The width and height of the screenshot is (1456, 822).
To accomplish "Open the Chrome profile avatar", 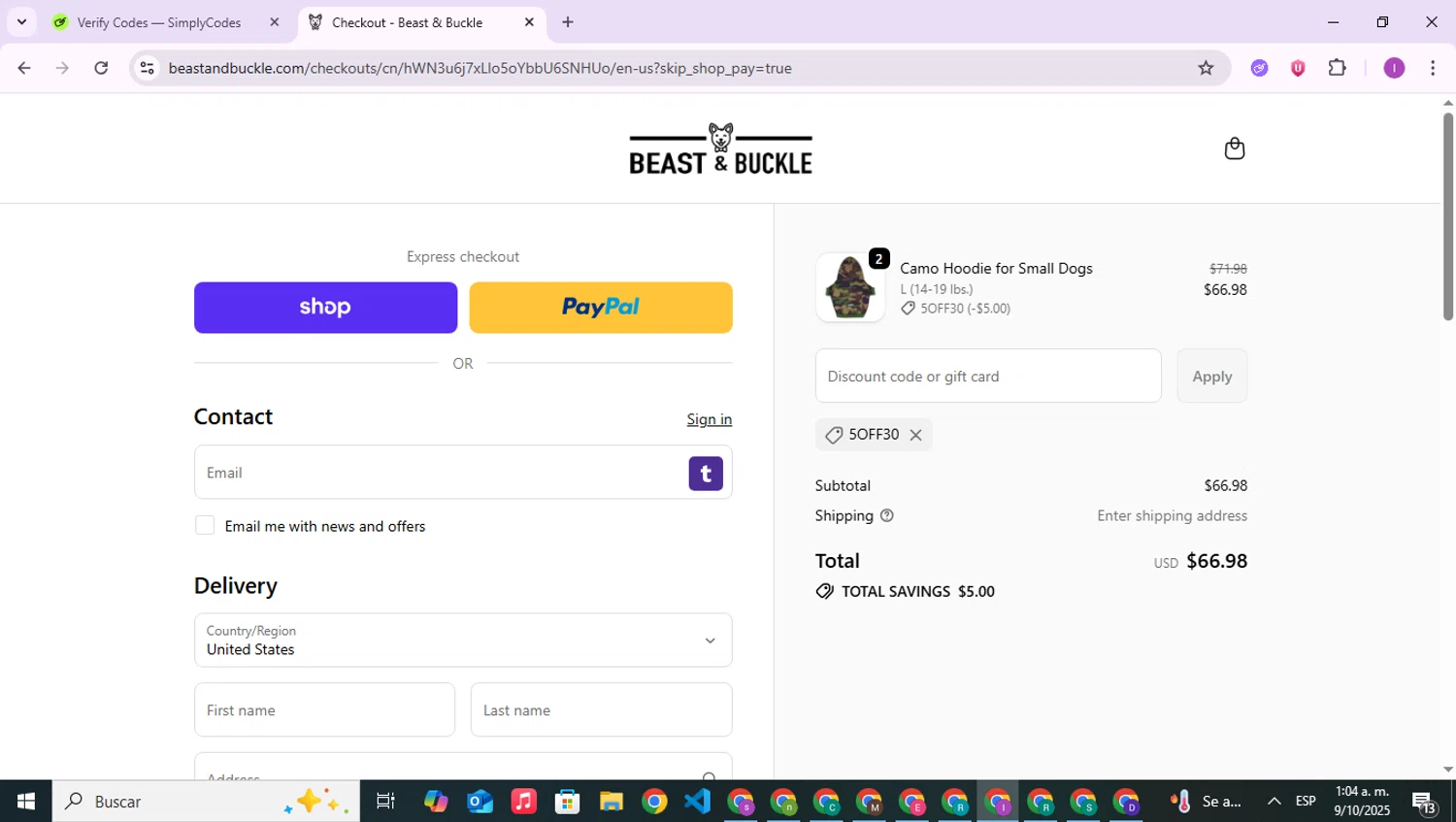I will tap(1394, 68).
